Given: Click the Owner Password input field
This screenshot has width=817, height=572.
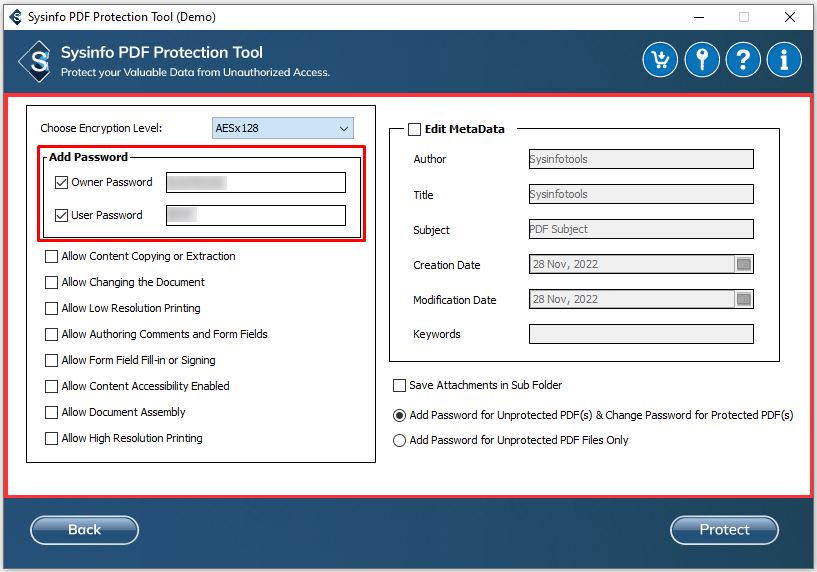Looking at the screenshot, I should [x=256, y=183].
